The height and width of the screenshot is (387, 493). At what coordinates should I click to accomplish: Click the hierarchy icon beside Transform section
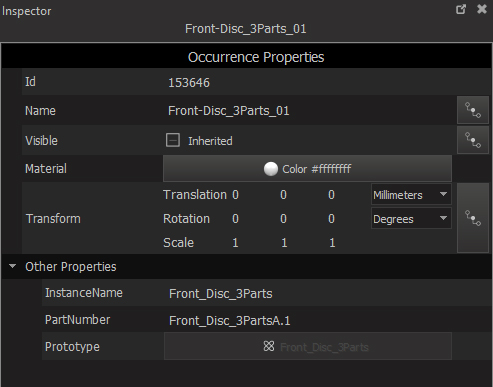point(473,218)
